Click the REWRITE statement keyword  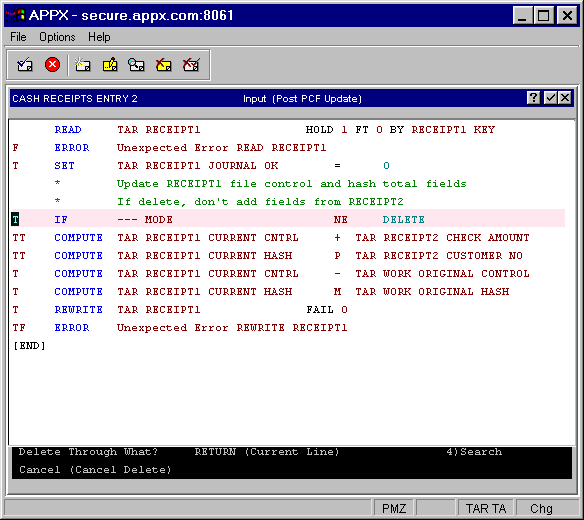[78, 310]
